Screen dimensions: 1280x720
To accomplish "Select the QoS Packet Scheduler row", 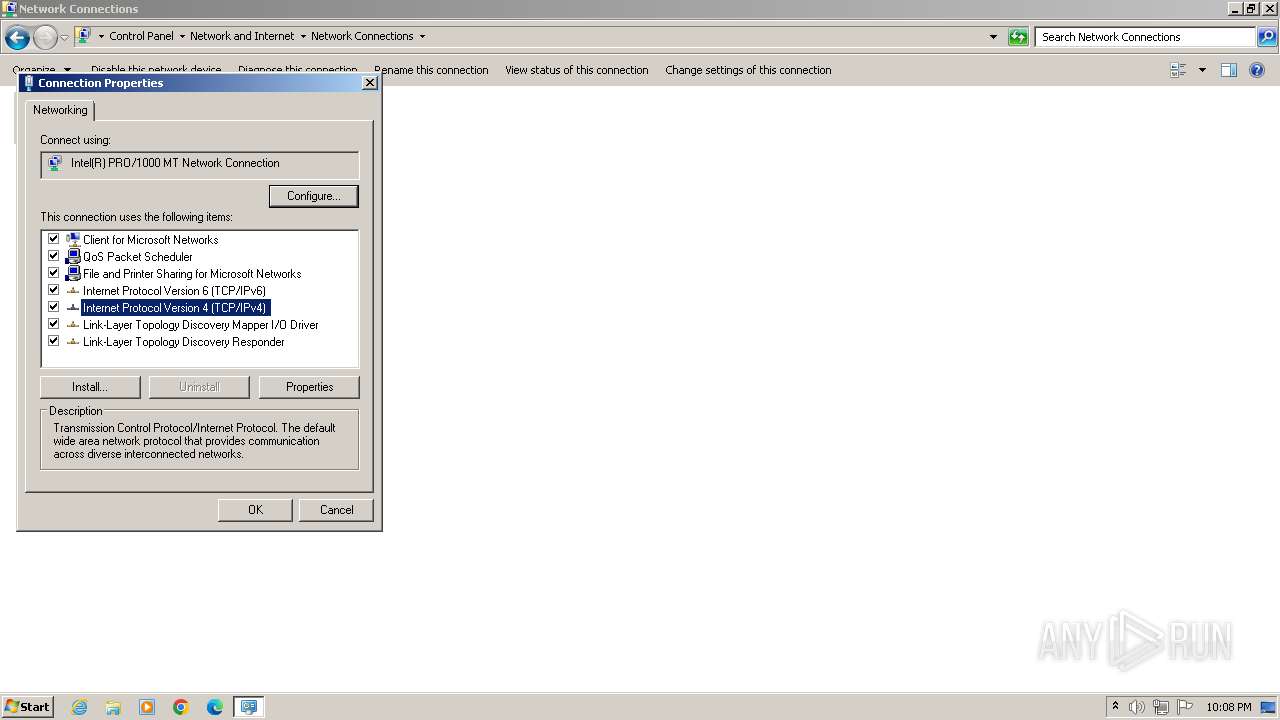I will (x=137, y=257).
